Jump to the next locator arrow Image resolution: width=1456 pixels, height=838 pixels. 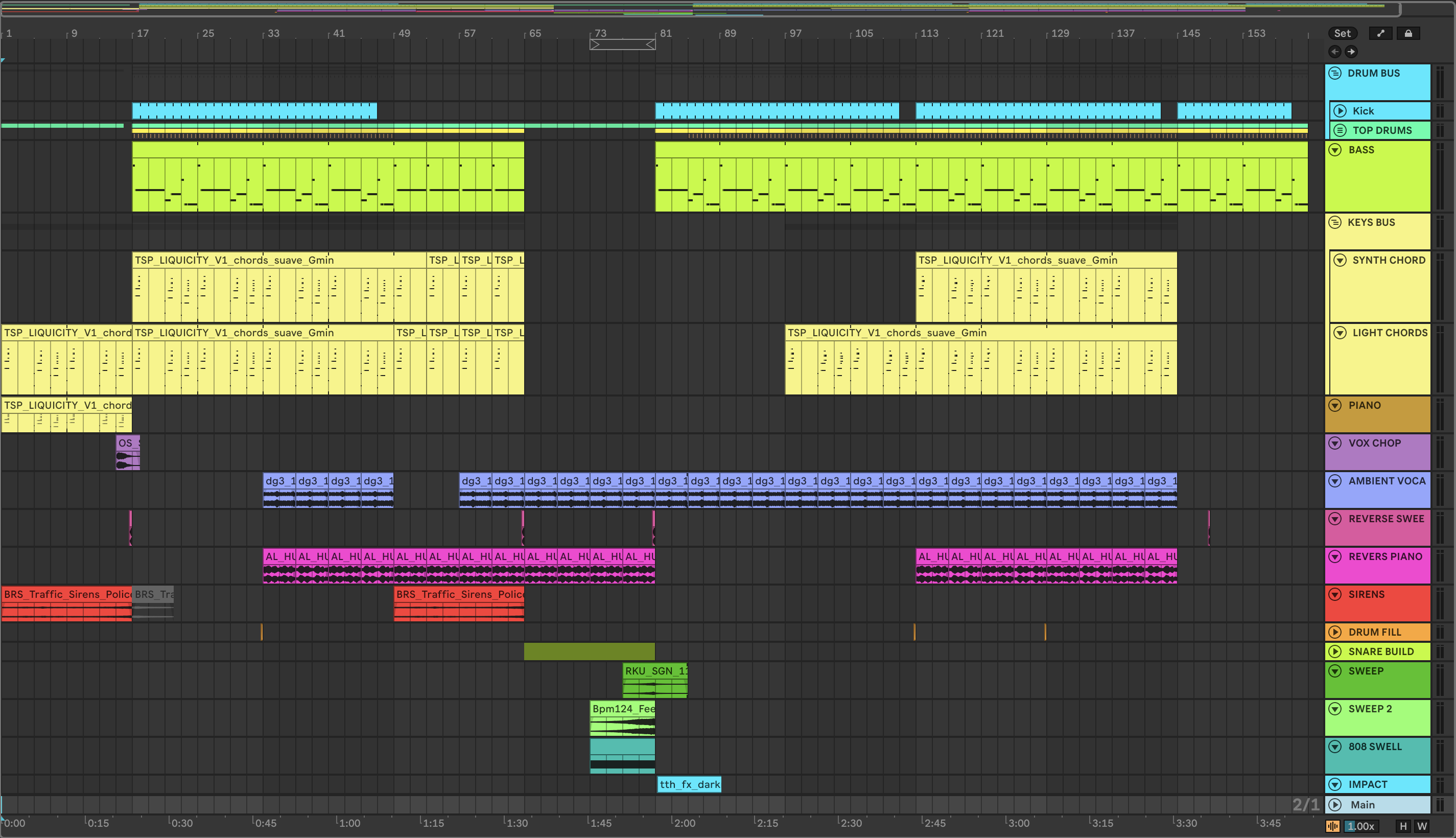click(x=1351, y=52)
